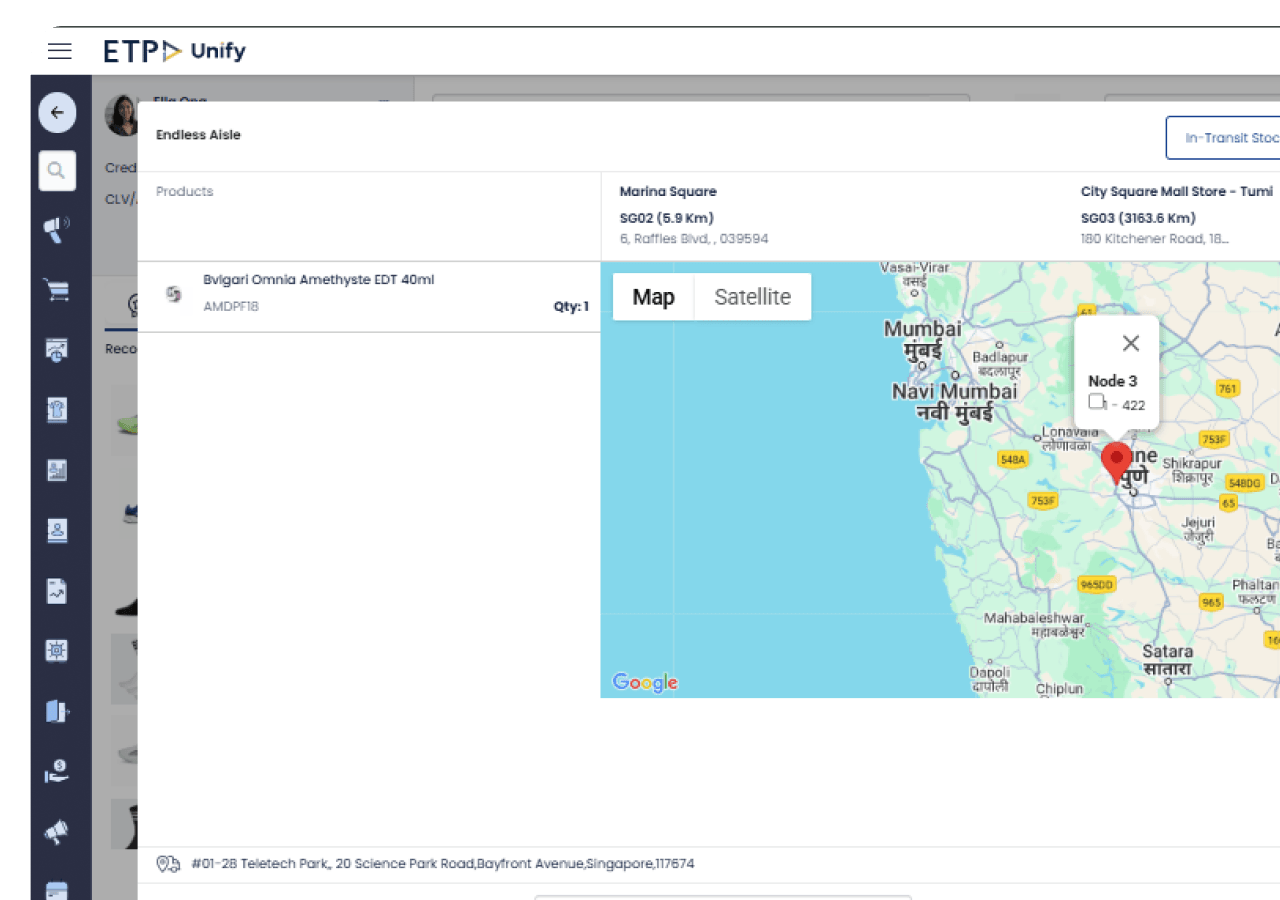Click the megaphone promotions icon

57,830
